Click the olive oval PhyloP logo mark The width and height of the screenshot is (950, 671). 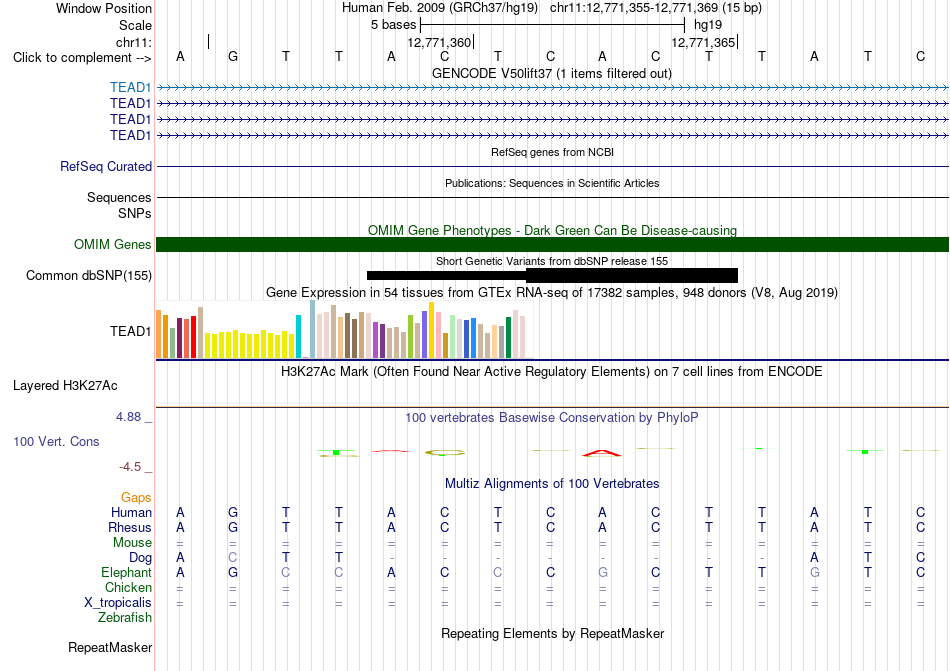(x=445, y=452)
